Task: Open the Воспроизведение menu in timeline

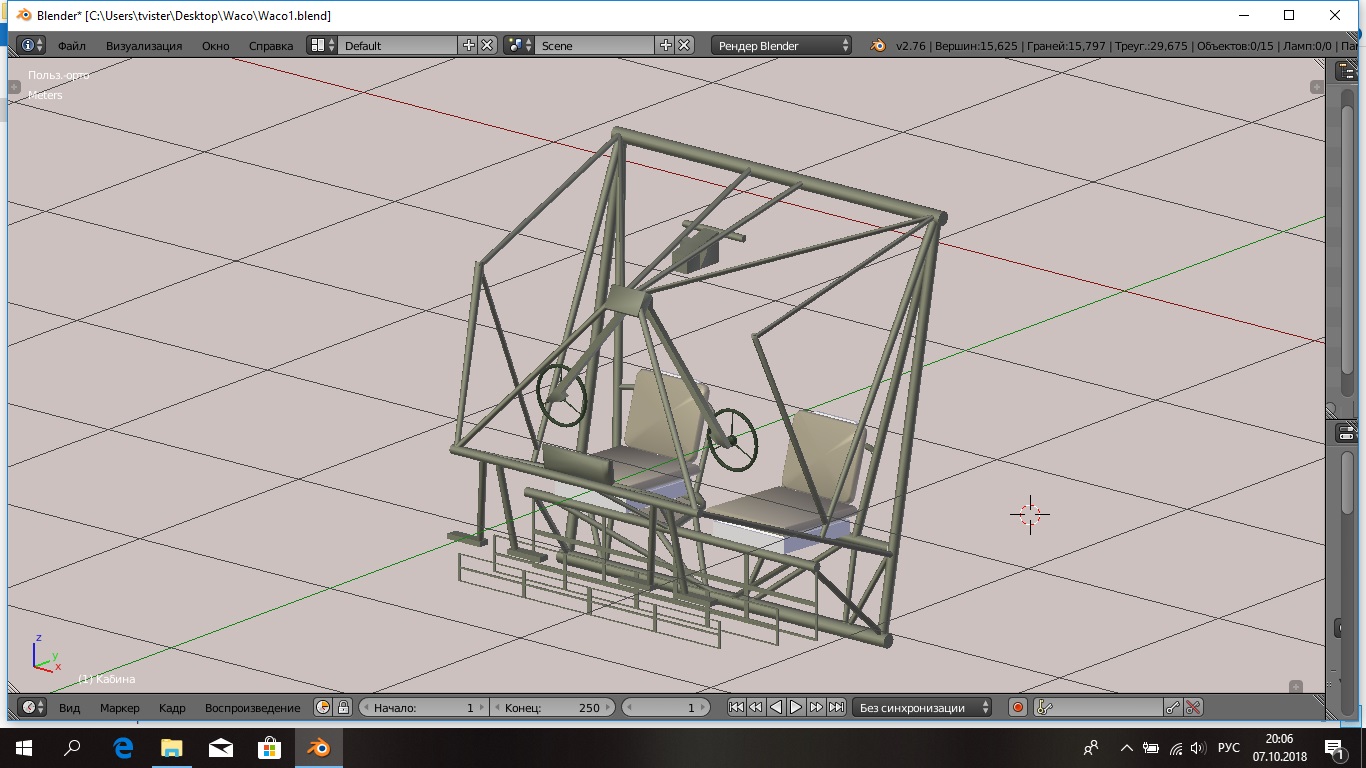Action: pyautogui.click(x=252, y=707)
